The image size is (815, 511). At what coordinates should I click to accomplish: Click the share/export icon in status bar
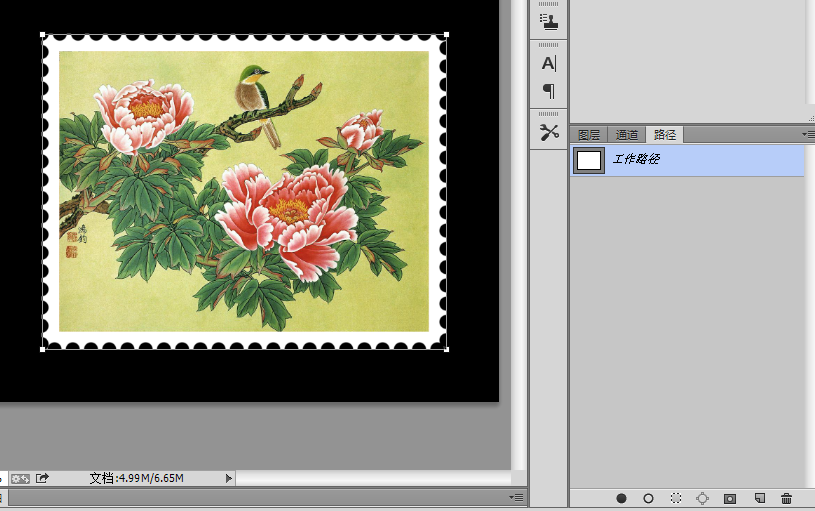(x=42, y=478)
